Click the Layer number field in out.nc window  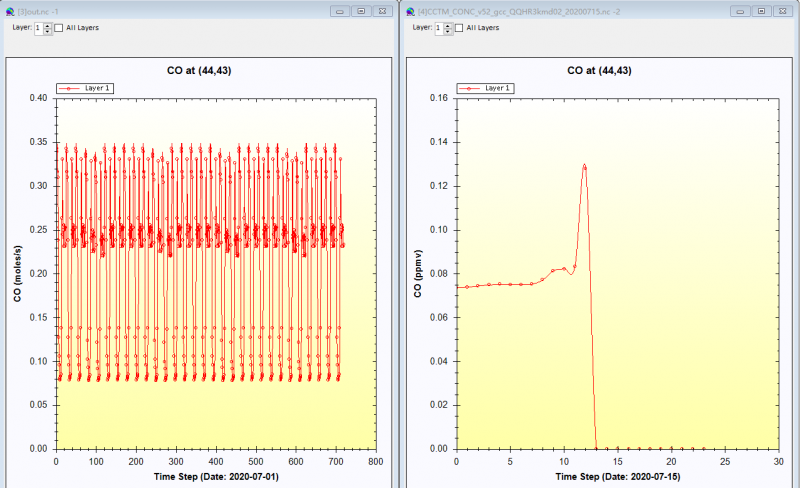point(39,28)
